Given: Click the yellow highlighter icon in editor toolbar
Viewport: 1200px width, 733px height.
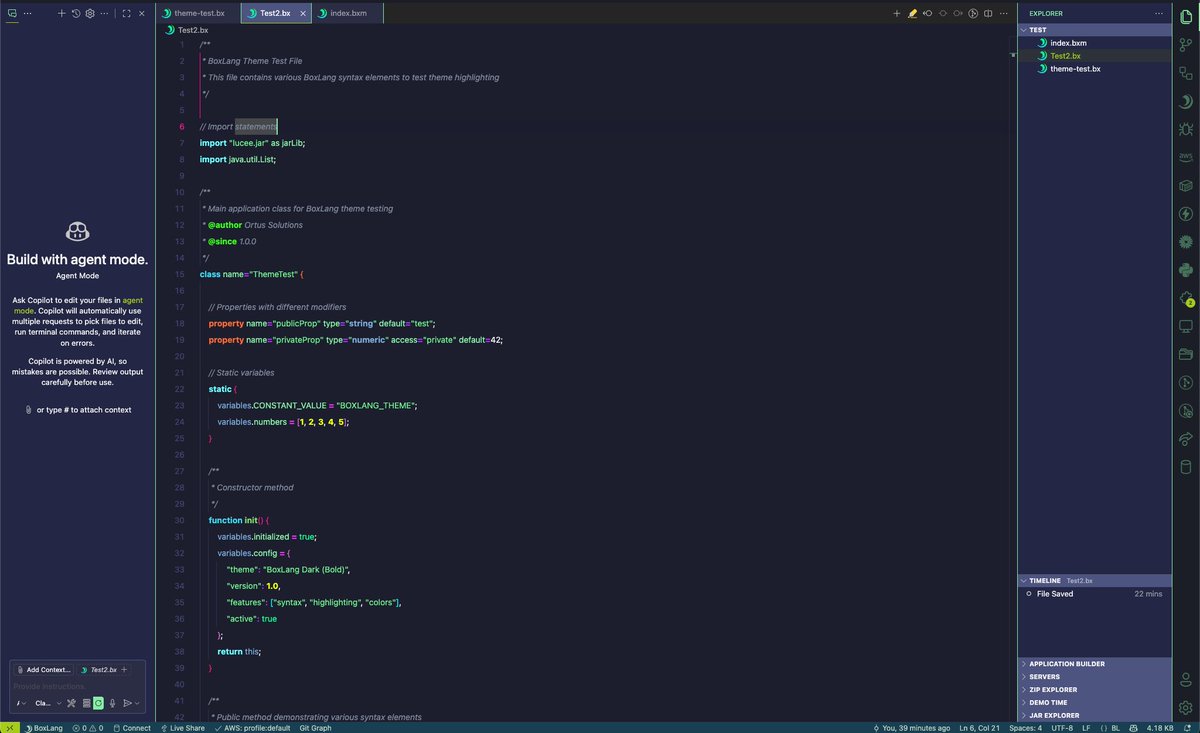Looking at the screenshot, I should (912, 14).
